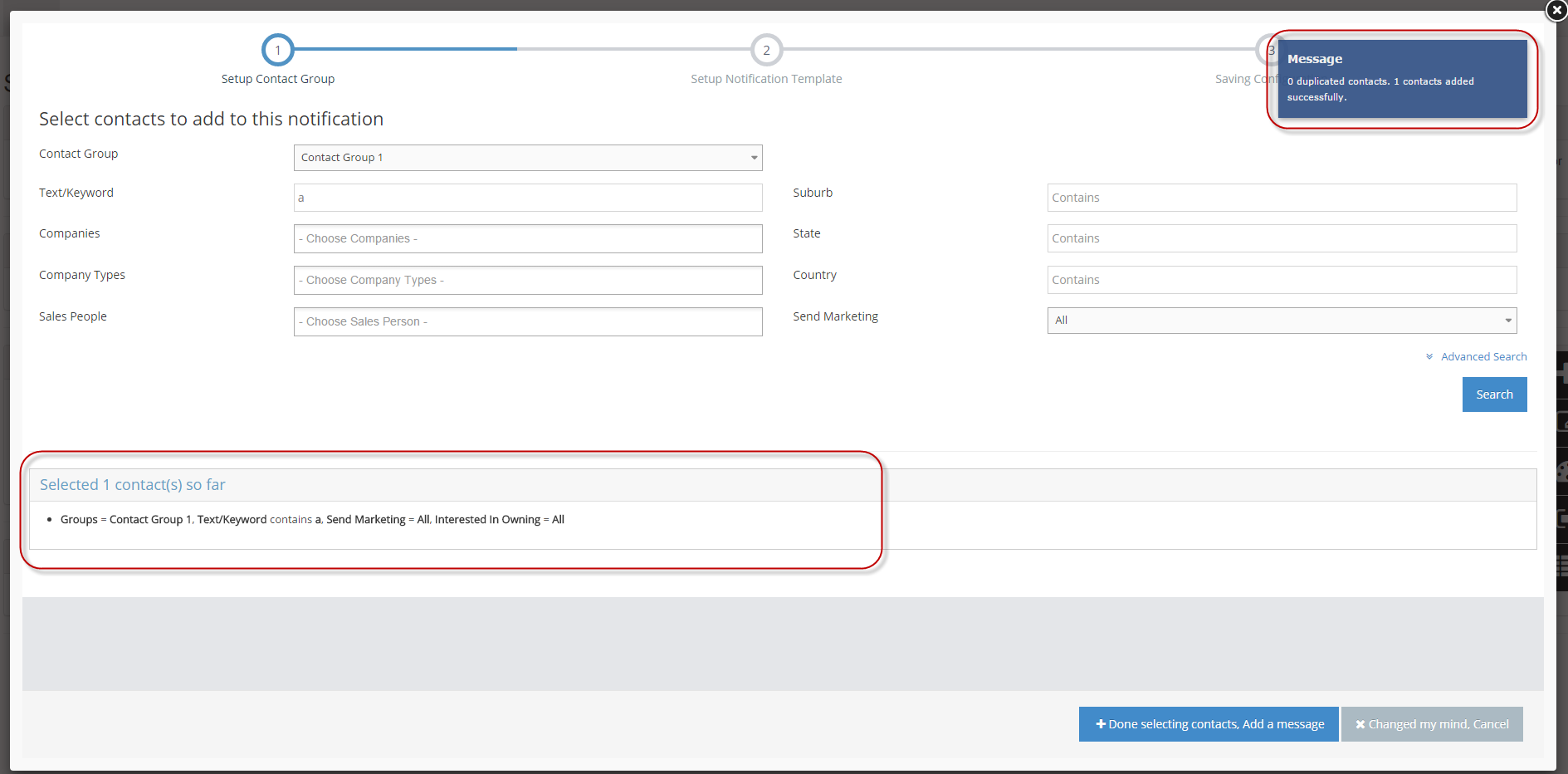Click step 2 Setup Notification Template circle
Screen dimensions: 1568x774
point(766,50)
